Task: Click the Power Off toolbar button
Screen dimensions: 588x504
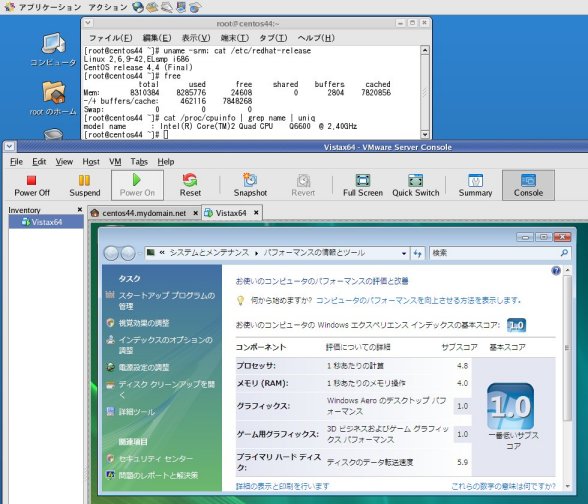Action: [32, 186]
